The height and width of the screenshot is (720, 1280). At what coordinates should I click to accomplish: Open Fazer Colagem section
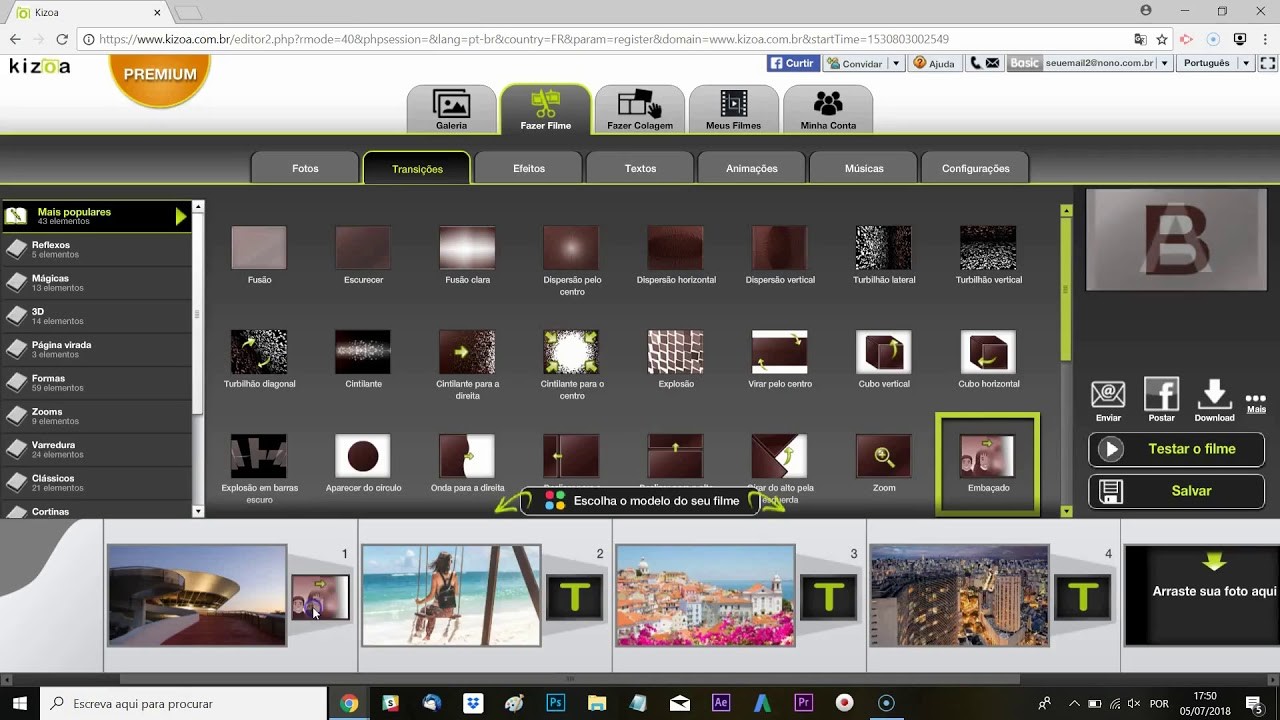click(x=639, y=105)
